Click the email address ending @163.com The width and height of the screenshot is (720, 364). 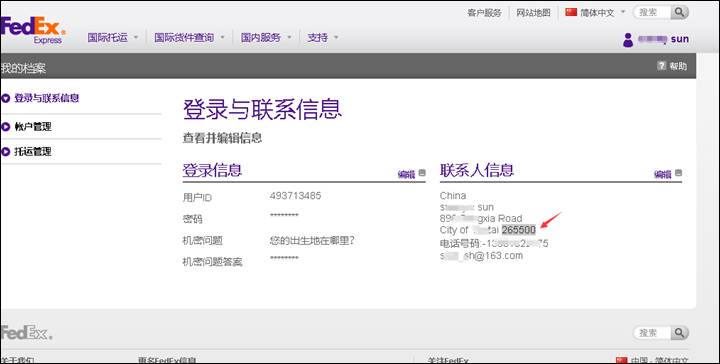[x=481, y=256]
